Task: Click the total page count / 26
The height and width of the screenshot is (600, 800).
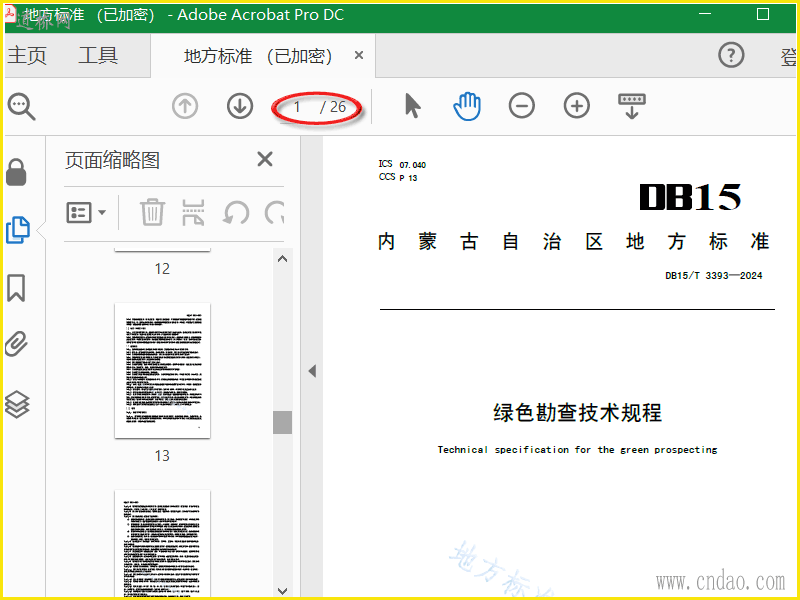Action: point(333,107)
